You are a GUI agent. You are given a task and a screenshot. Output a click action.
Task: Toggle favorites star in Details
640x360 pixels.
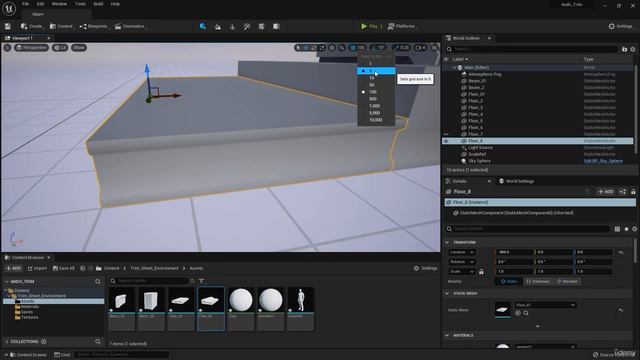point(626,229)
